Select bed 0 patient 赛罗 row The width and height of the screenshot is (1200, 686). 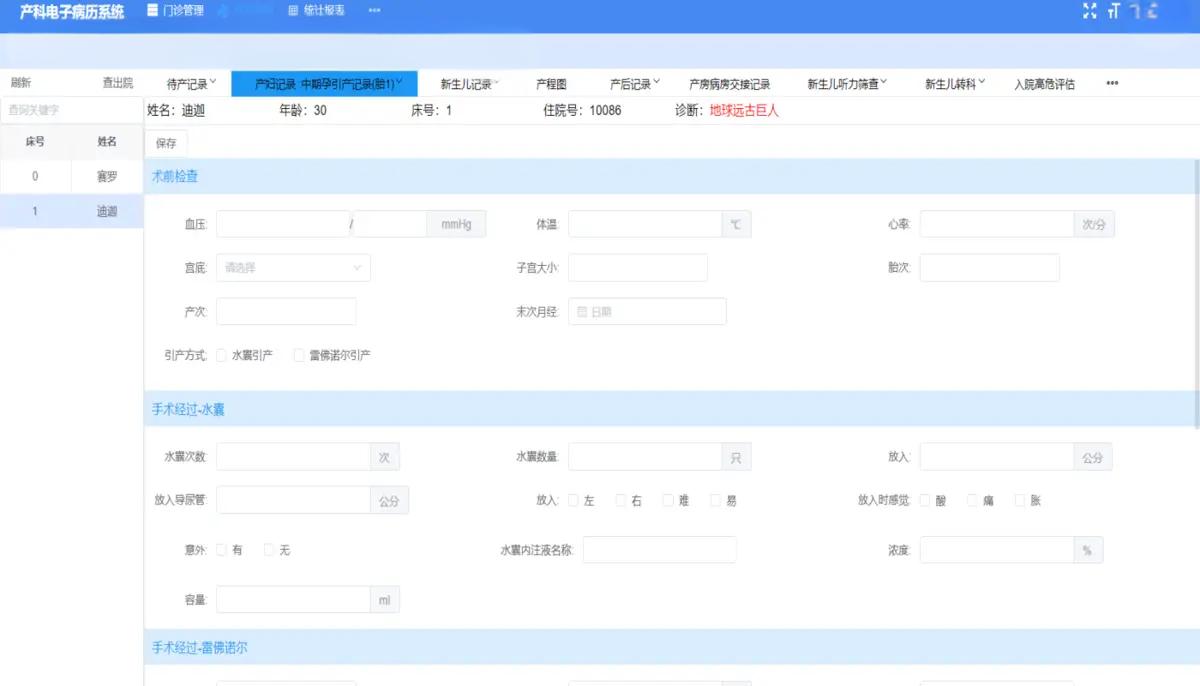point(71,177)
